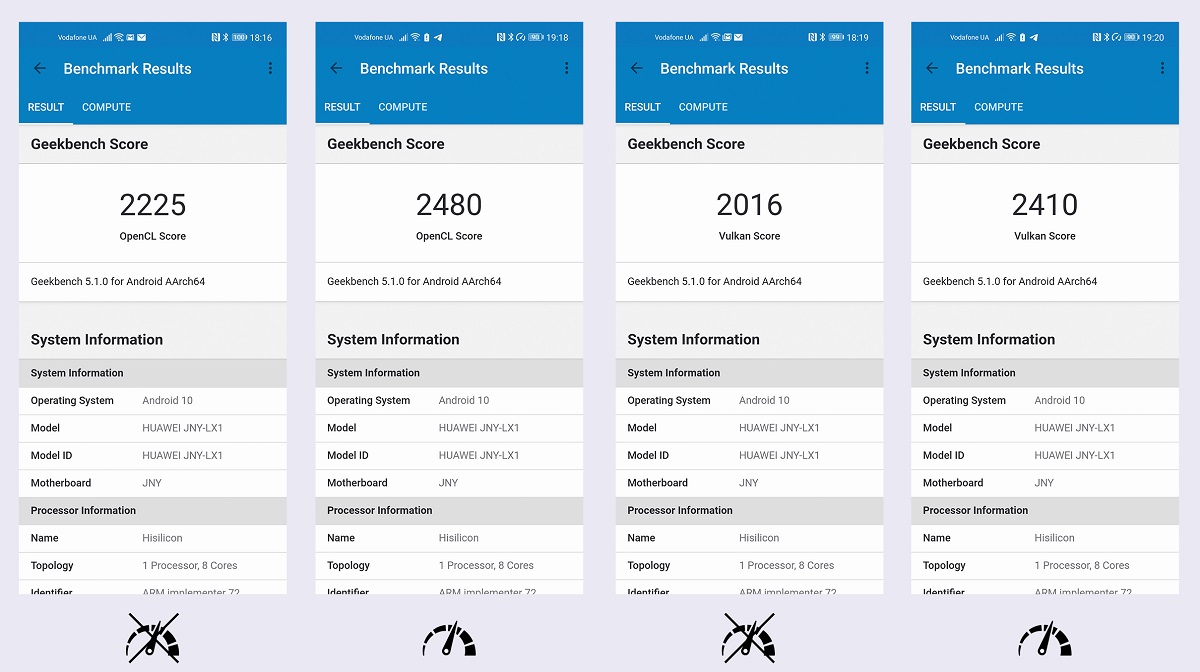Screen dimensions: 1200x672
Task: Click Geekbench 5.1.0 version line on 2016 screen
Action: [715, 282]
